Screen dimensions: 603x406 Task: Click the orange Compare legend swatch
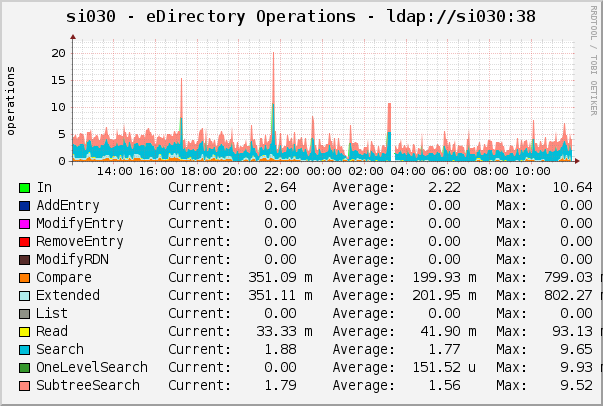(x=24, y=278)
